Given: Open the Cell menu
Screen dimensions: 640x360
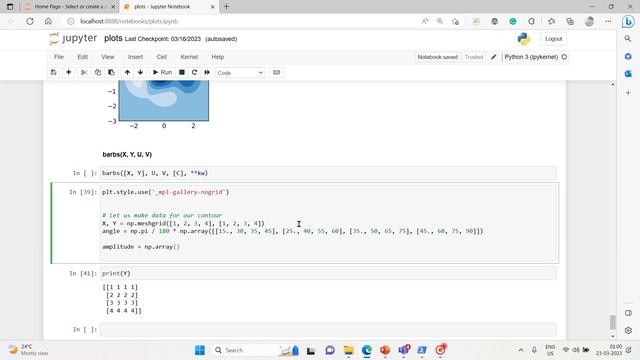Looking at the screenshot, I should click(162, 57).
